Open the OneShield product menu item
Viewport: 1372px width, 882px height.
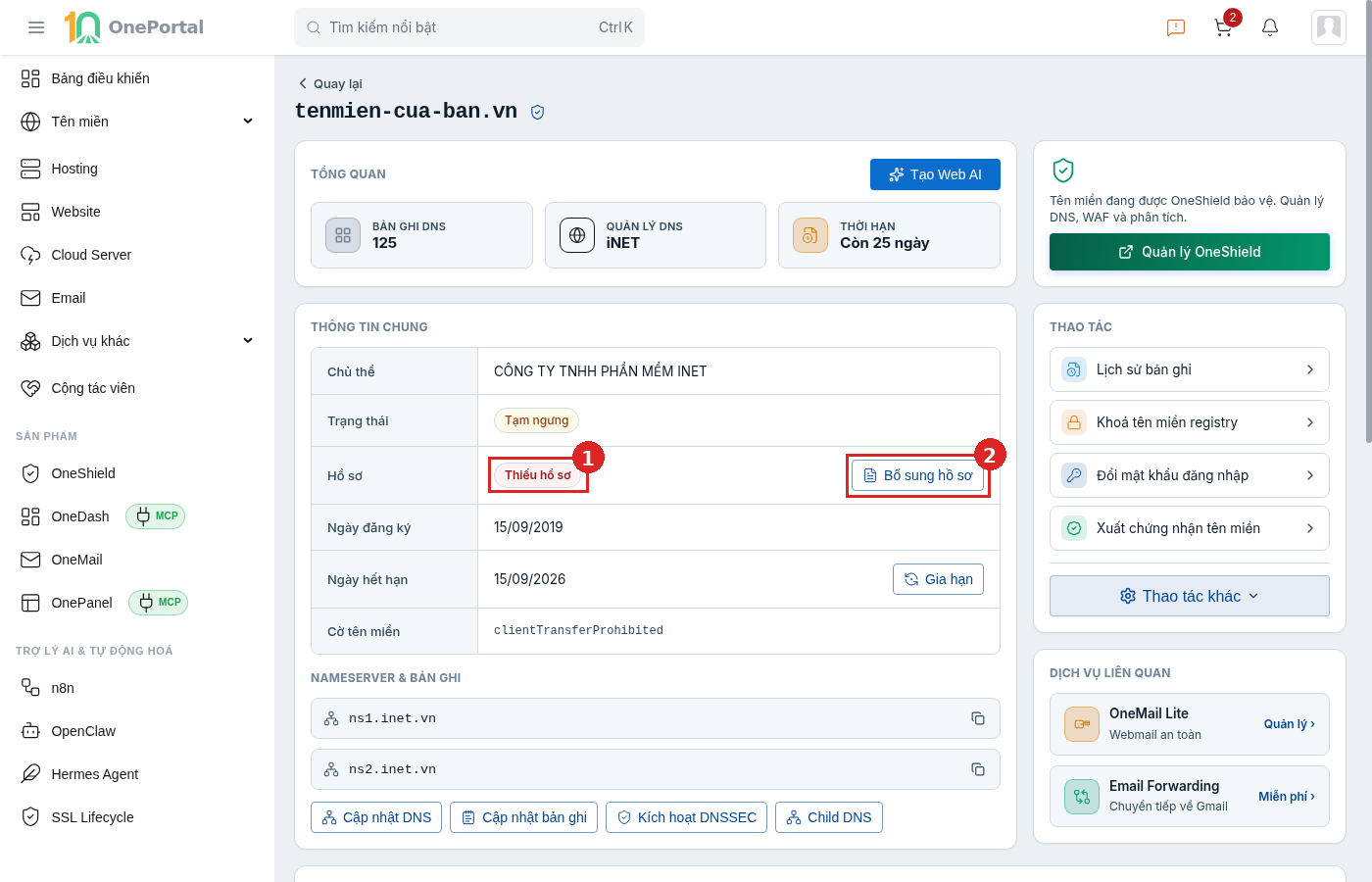(137, 473)
